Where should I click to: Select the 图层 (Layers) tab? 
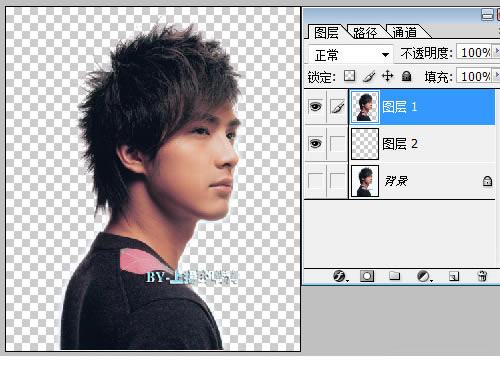click(x=326, y=32)
